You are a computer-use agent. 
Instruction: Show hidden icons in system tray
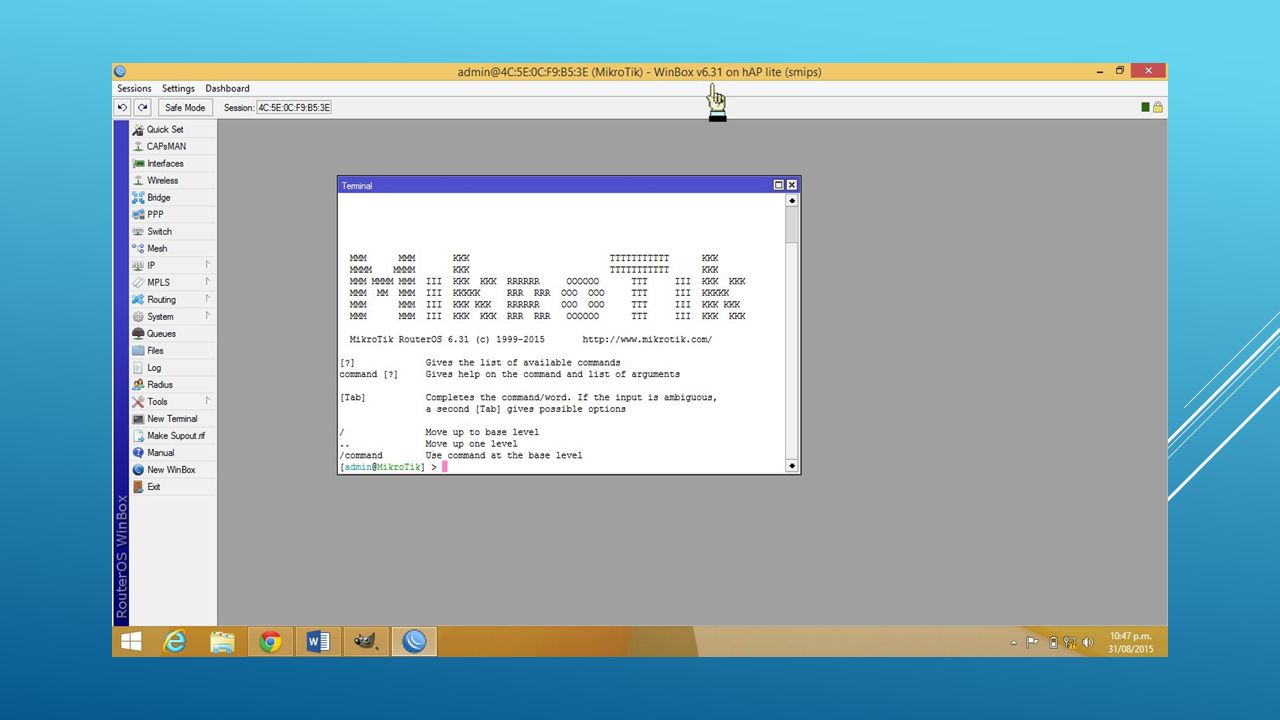coord(1014,642)
